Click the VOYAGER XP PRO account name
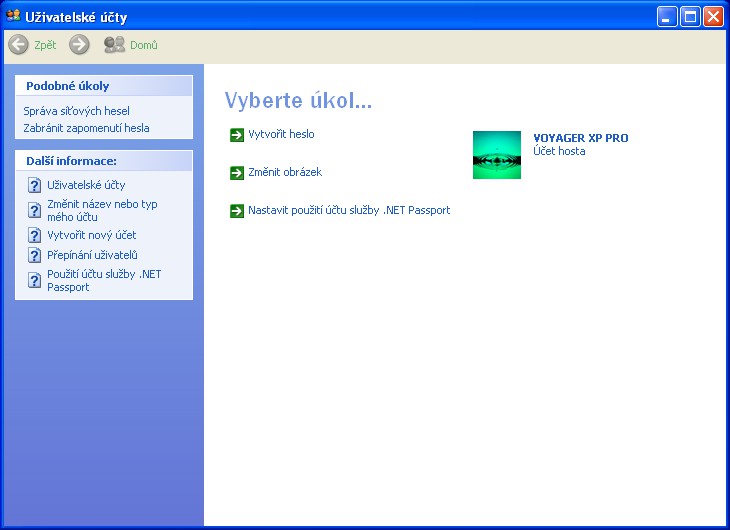This screenshot has height=530, width=730. (580, 138)
